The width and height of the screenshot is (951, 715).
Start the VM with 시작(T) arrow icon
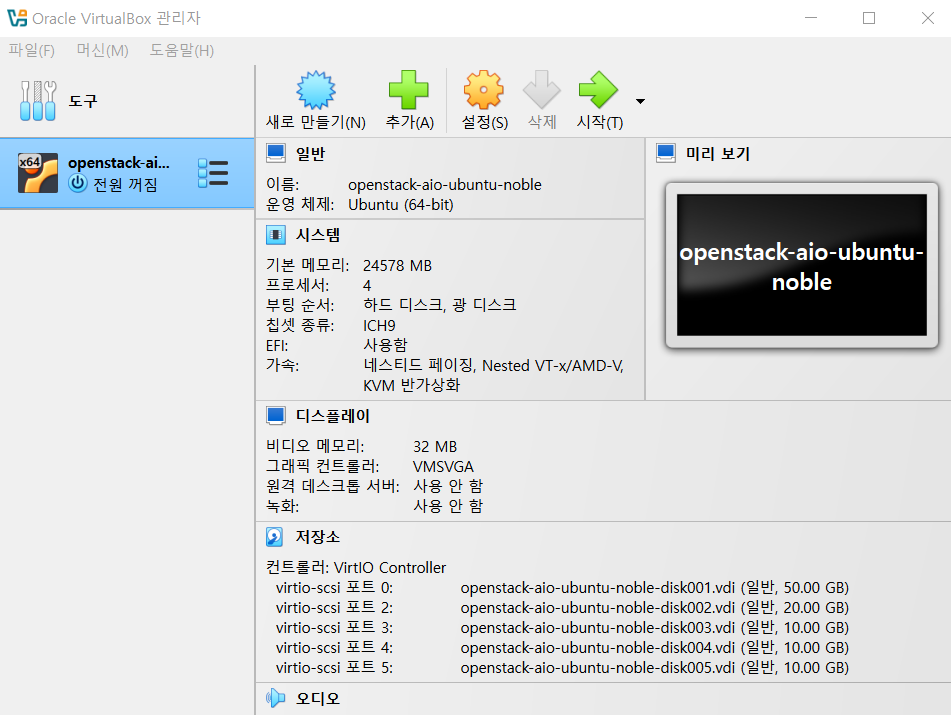(x=599, y=90)
